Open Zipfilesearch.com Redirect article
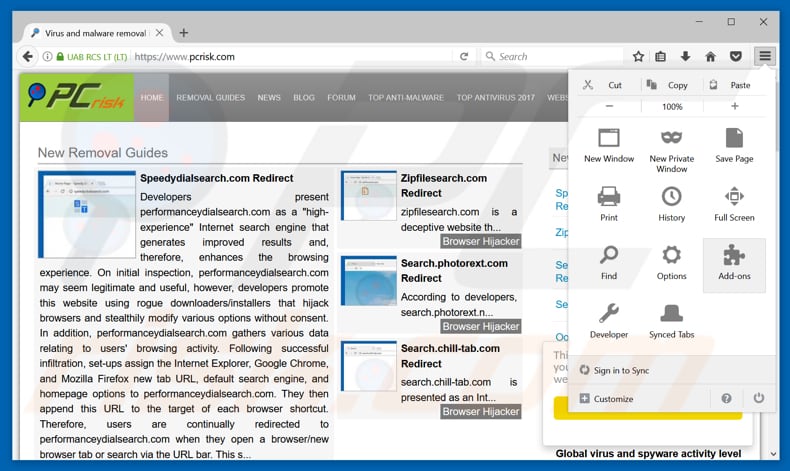790x471 pixels. 444,185
